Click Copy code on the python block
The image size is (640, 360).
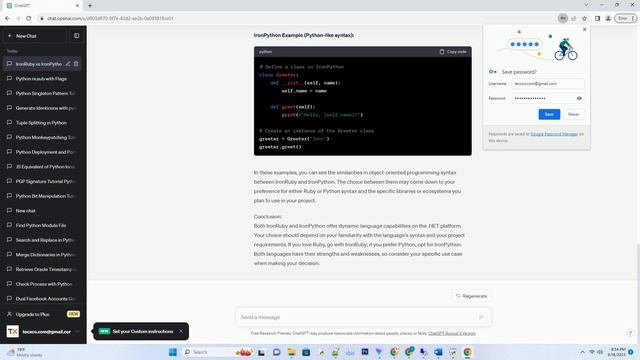click(x=453, y=52)
